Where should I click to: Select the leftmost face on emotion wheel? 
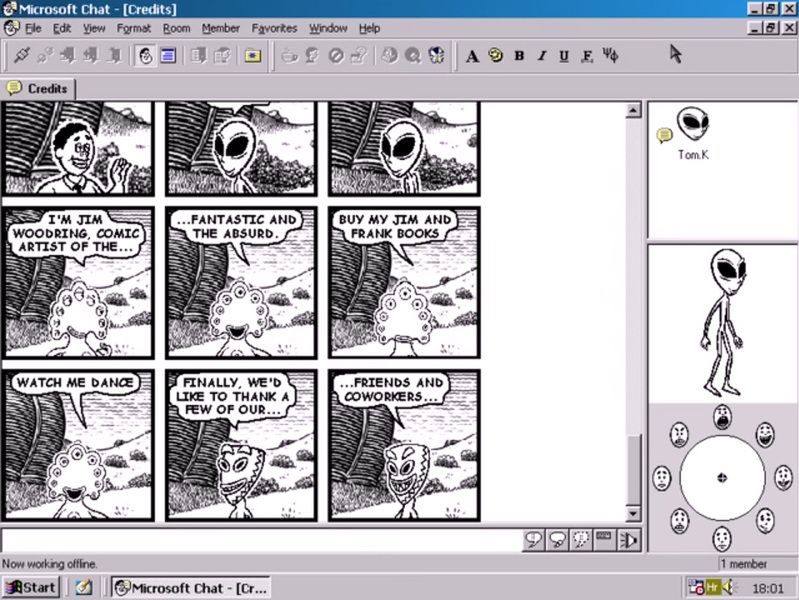[x=661, y=478]
